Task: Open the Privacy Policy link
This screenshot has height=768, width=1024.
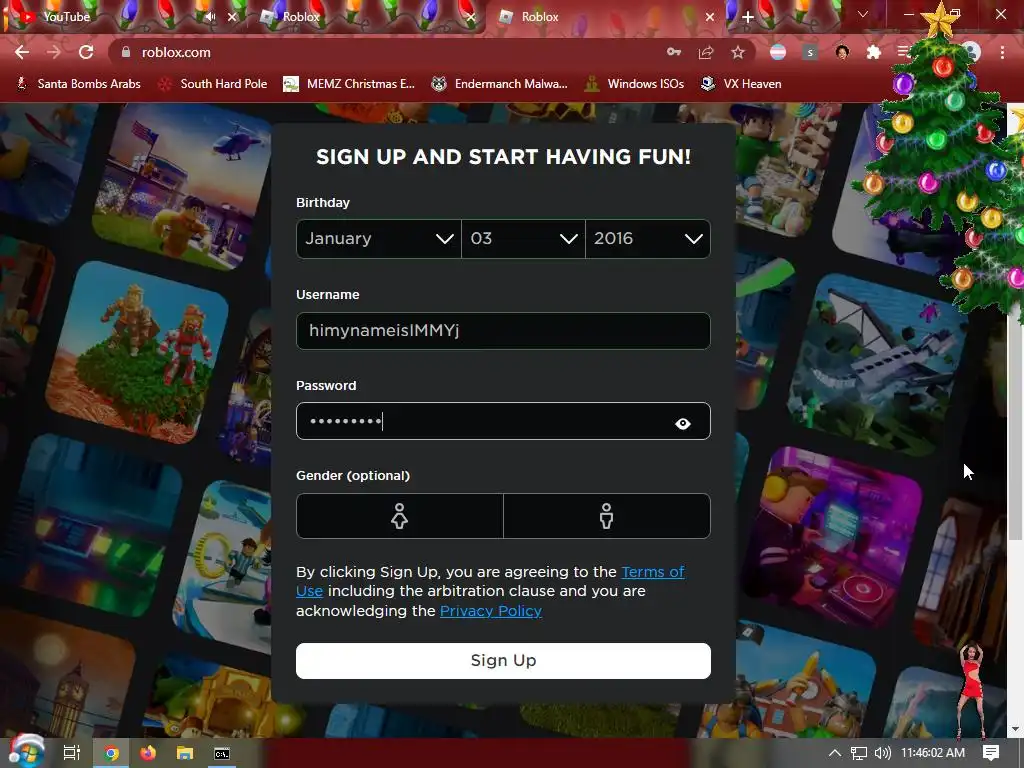Action: tap(490, 611)
